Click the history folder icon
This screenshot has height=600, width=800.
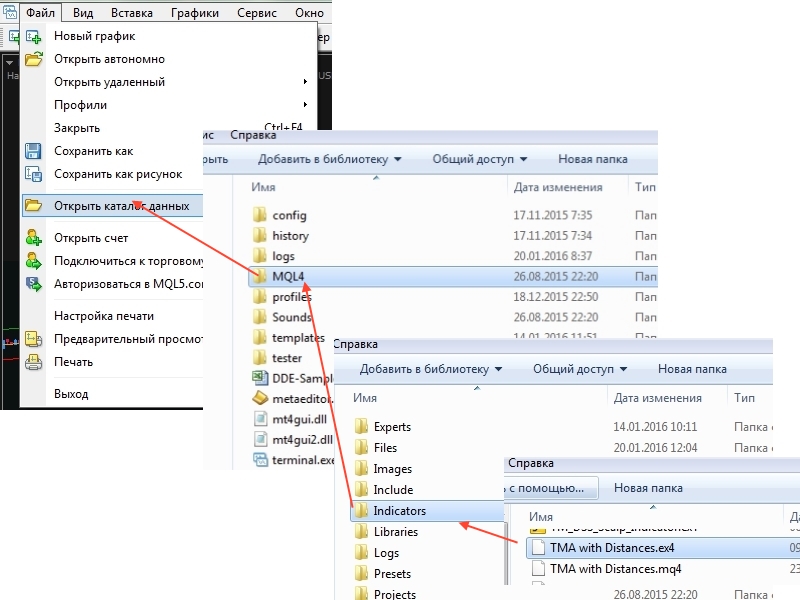coord(260,235)
